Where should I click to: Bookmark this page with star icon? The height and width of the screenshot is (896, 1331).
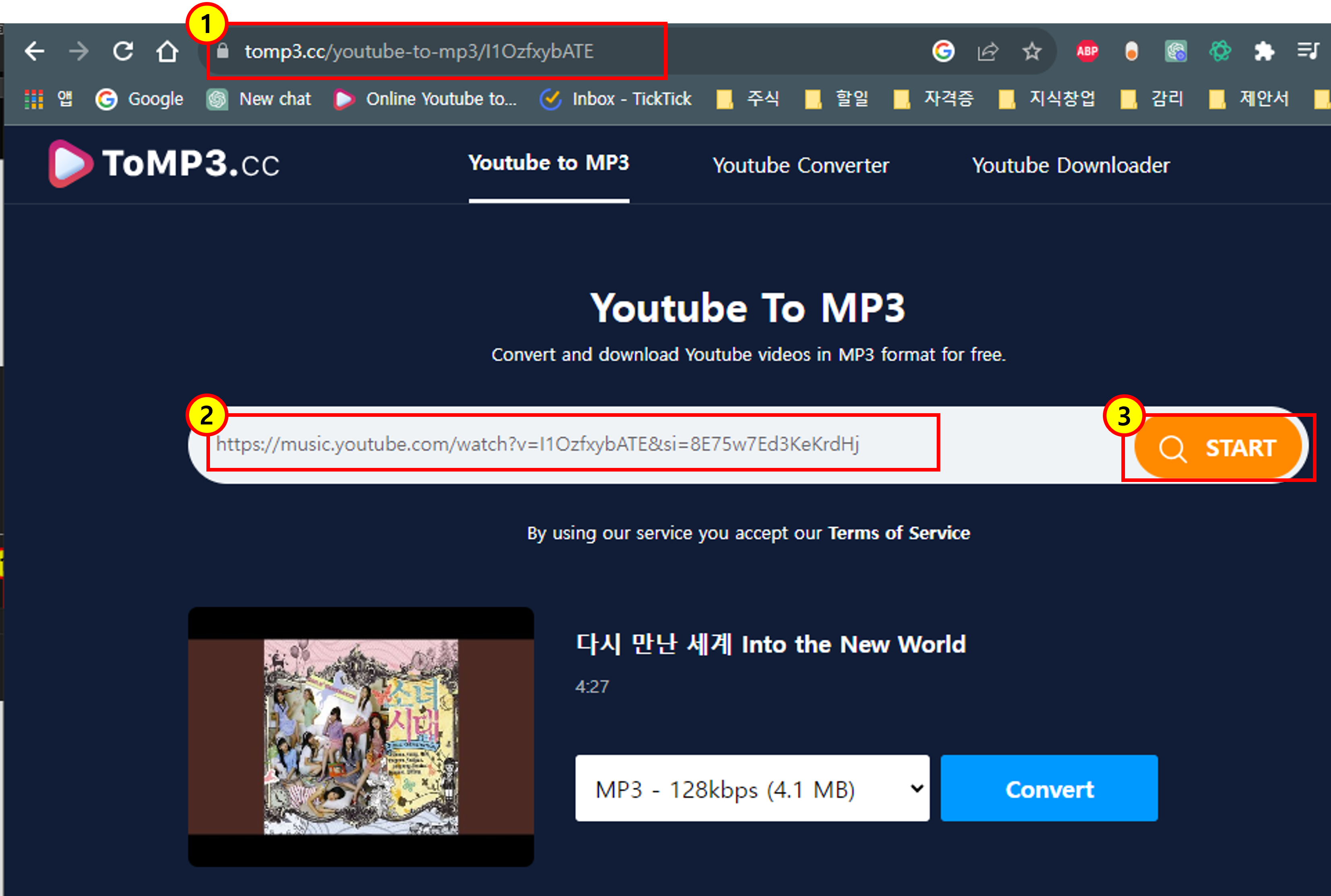(1032, 51)
